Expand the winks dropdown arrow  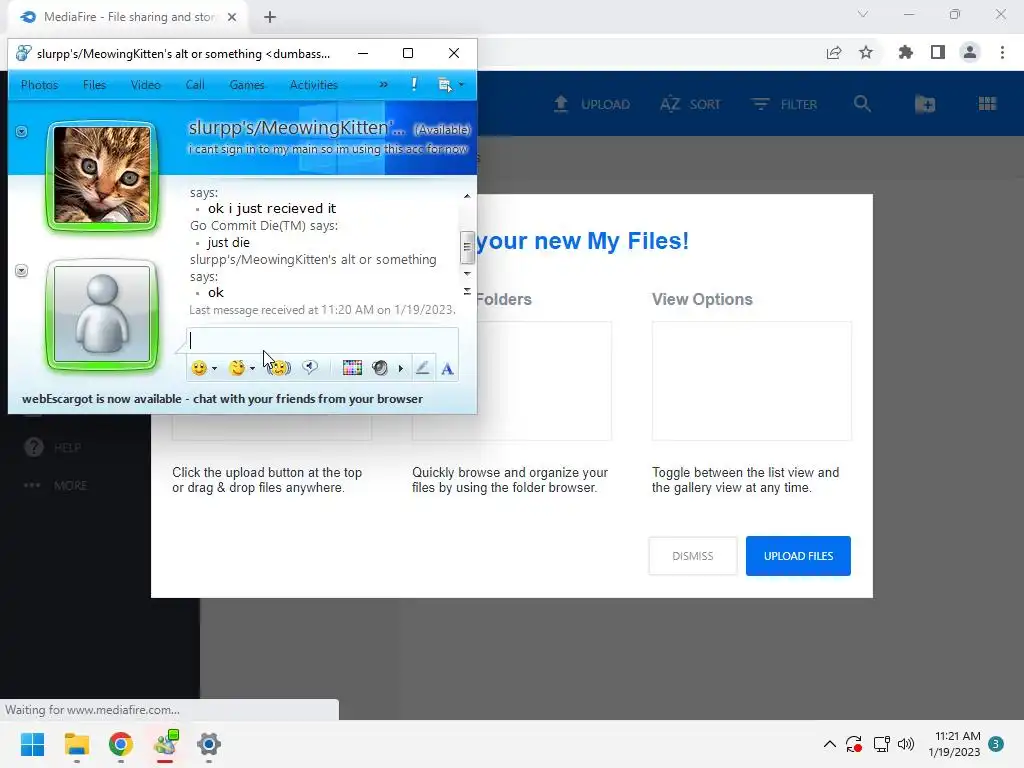pyautogui.click(x=252, y=369)
